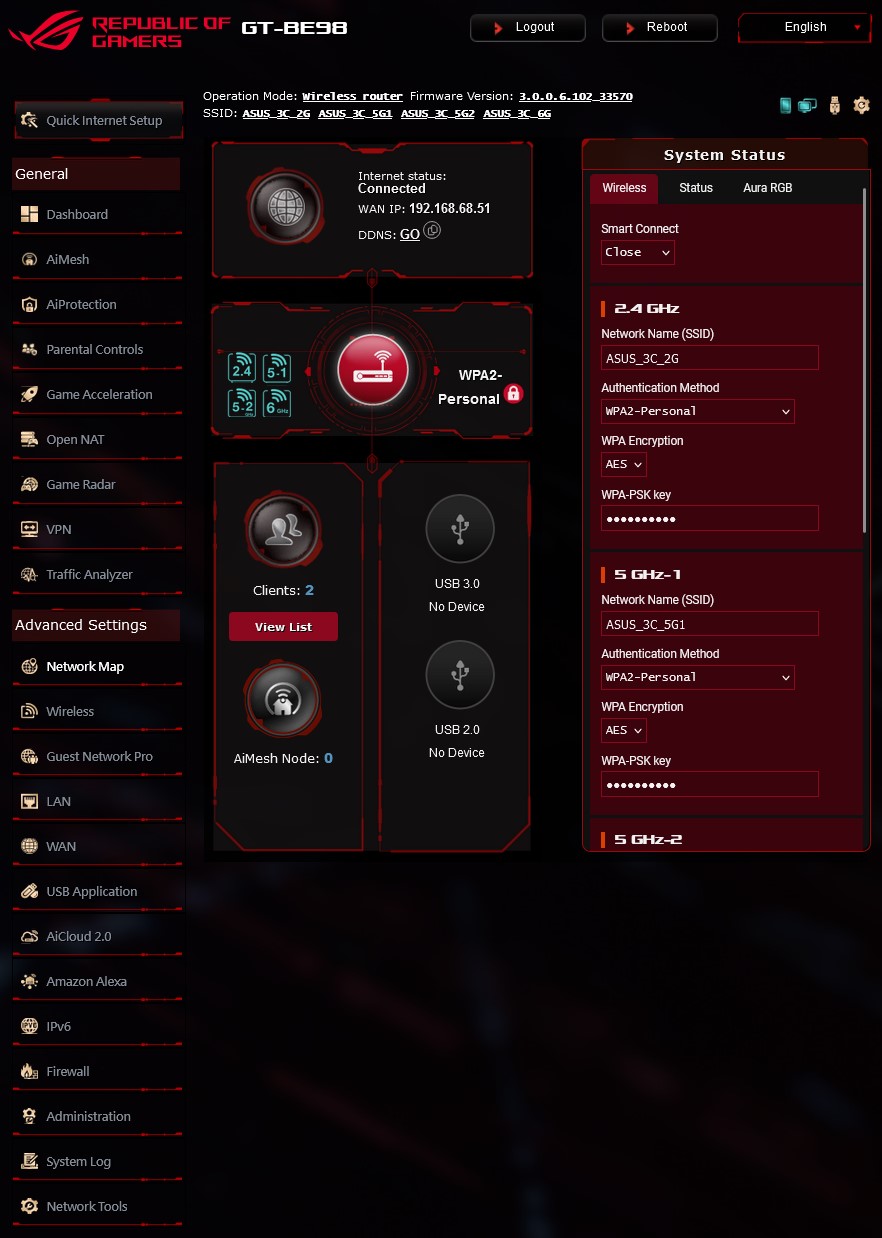
Task: Click the USB 3.0 port icon
Action: pos(460,528)
